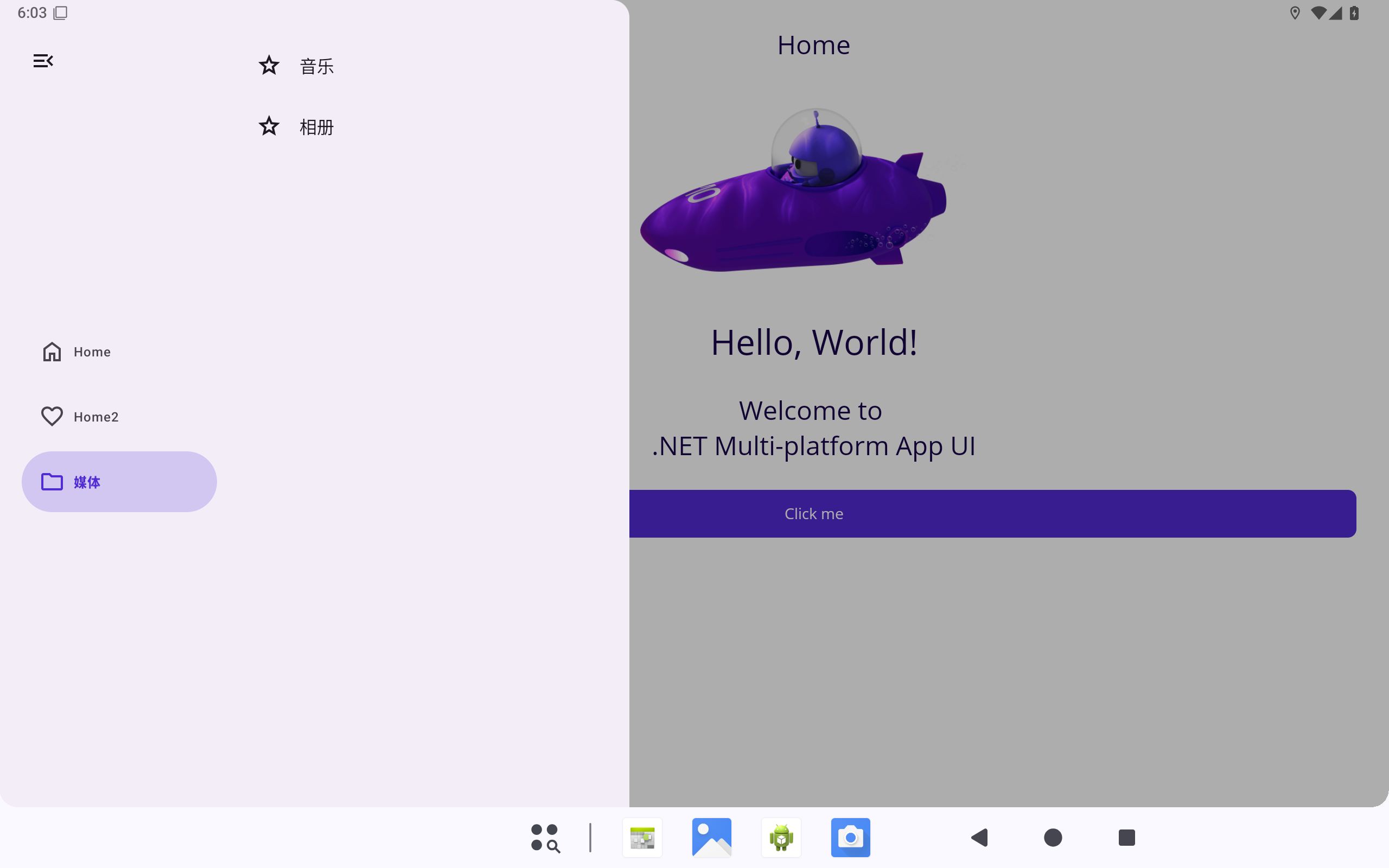Collapse the navigation drawer menu icon
The image size is (1389, 868).
(43, 61)
